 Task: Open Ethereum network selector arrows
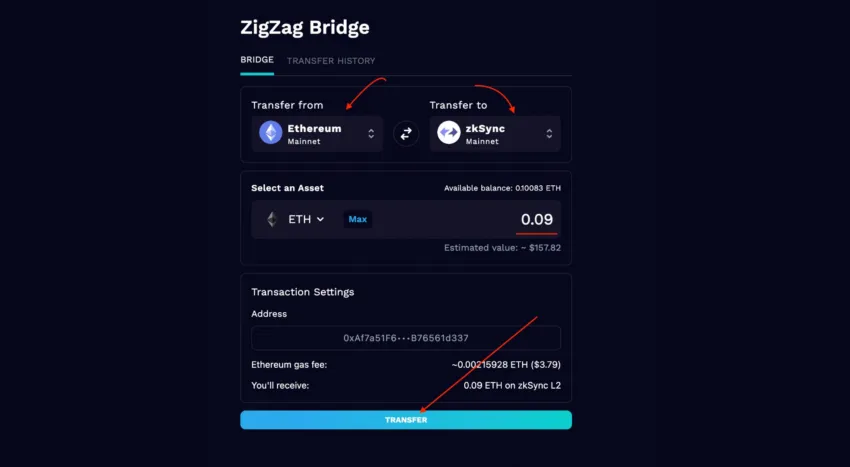tap(371, 133)
